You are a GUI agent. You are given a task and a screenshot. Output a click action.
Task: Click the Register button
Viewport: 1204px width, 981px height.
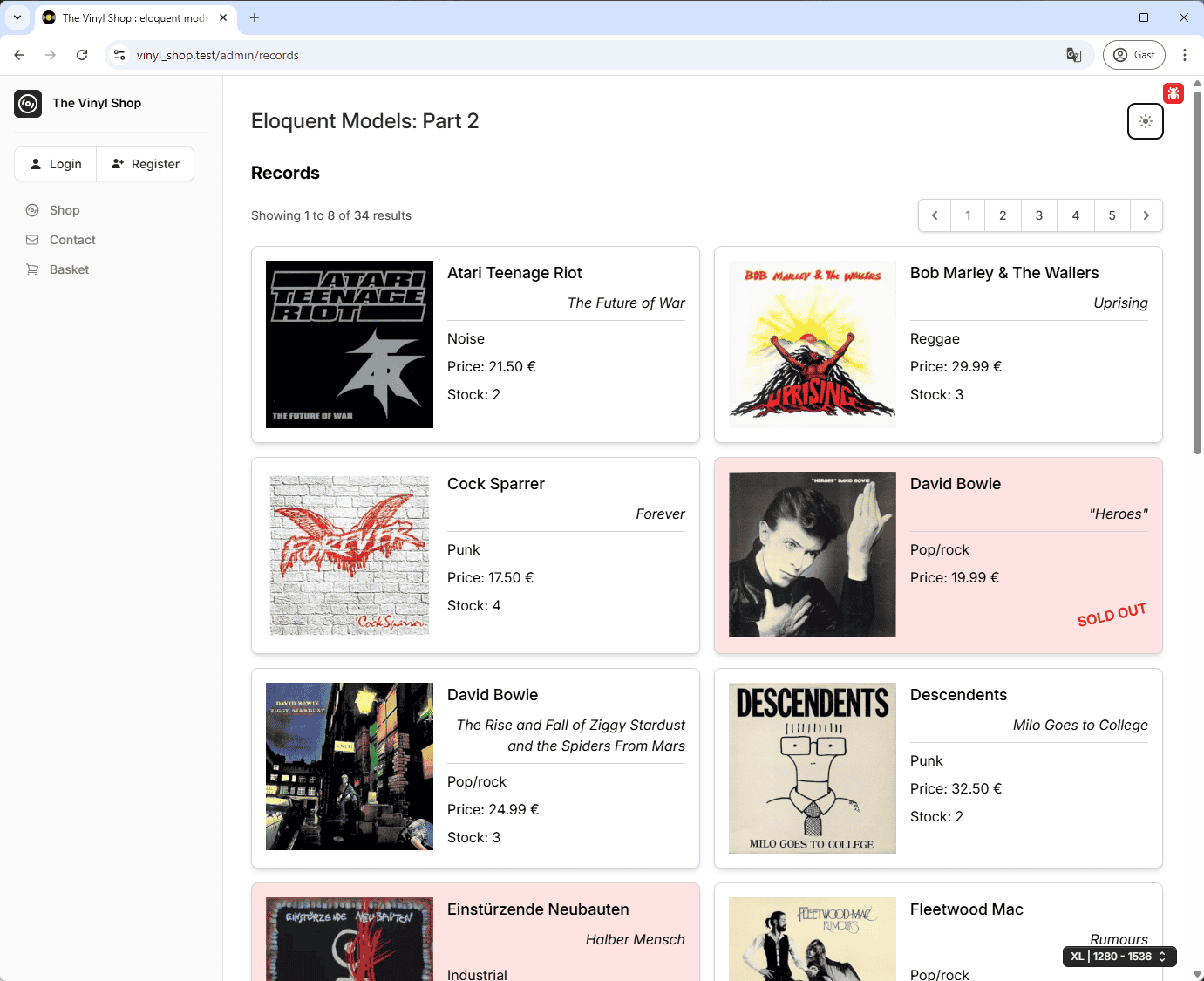[145, 164]
